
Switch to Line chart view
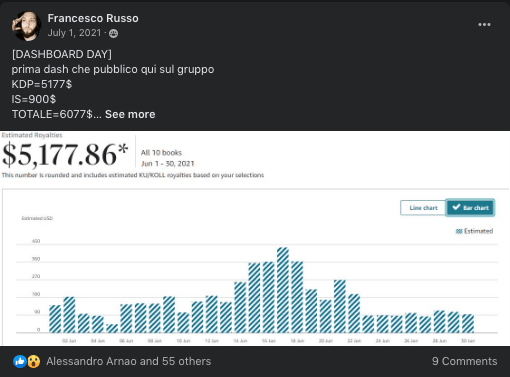pyautogui.click(x=423, y=208)
